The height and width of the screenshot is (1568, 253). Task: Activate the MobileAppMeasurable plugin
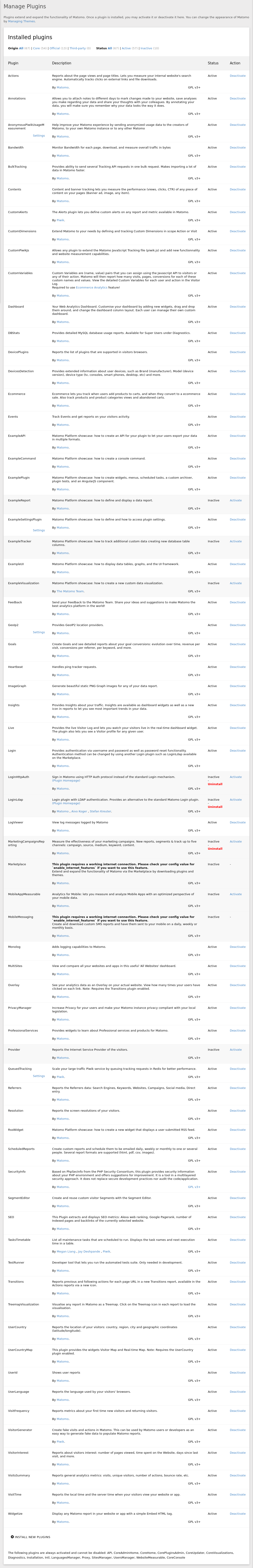point(235,894)
